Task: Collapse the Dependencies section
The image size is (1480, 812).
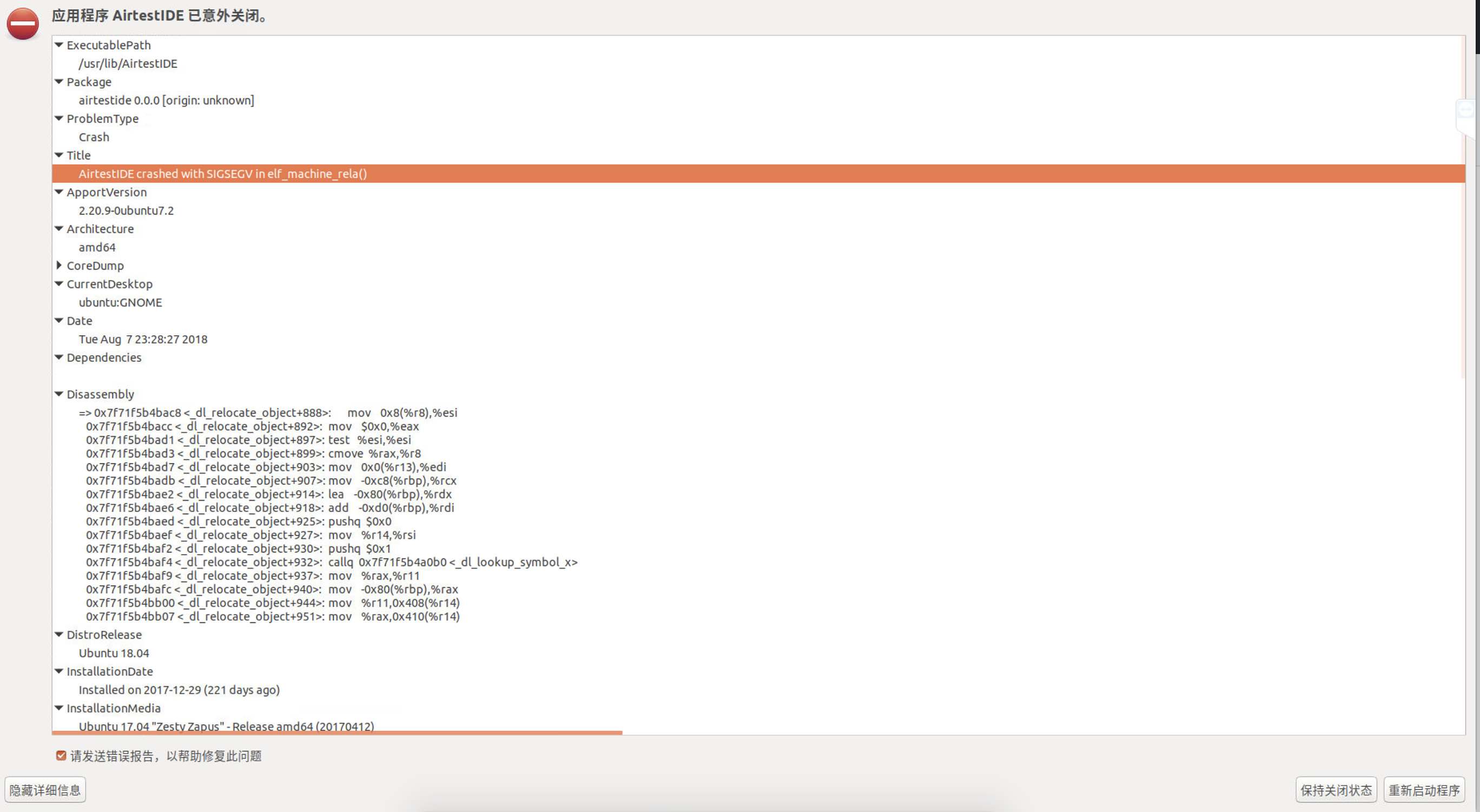Action: (58, 357)
